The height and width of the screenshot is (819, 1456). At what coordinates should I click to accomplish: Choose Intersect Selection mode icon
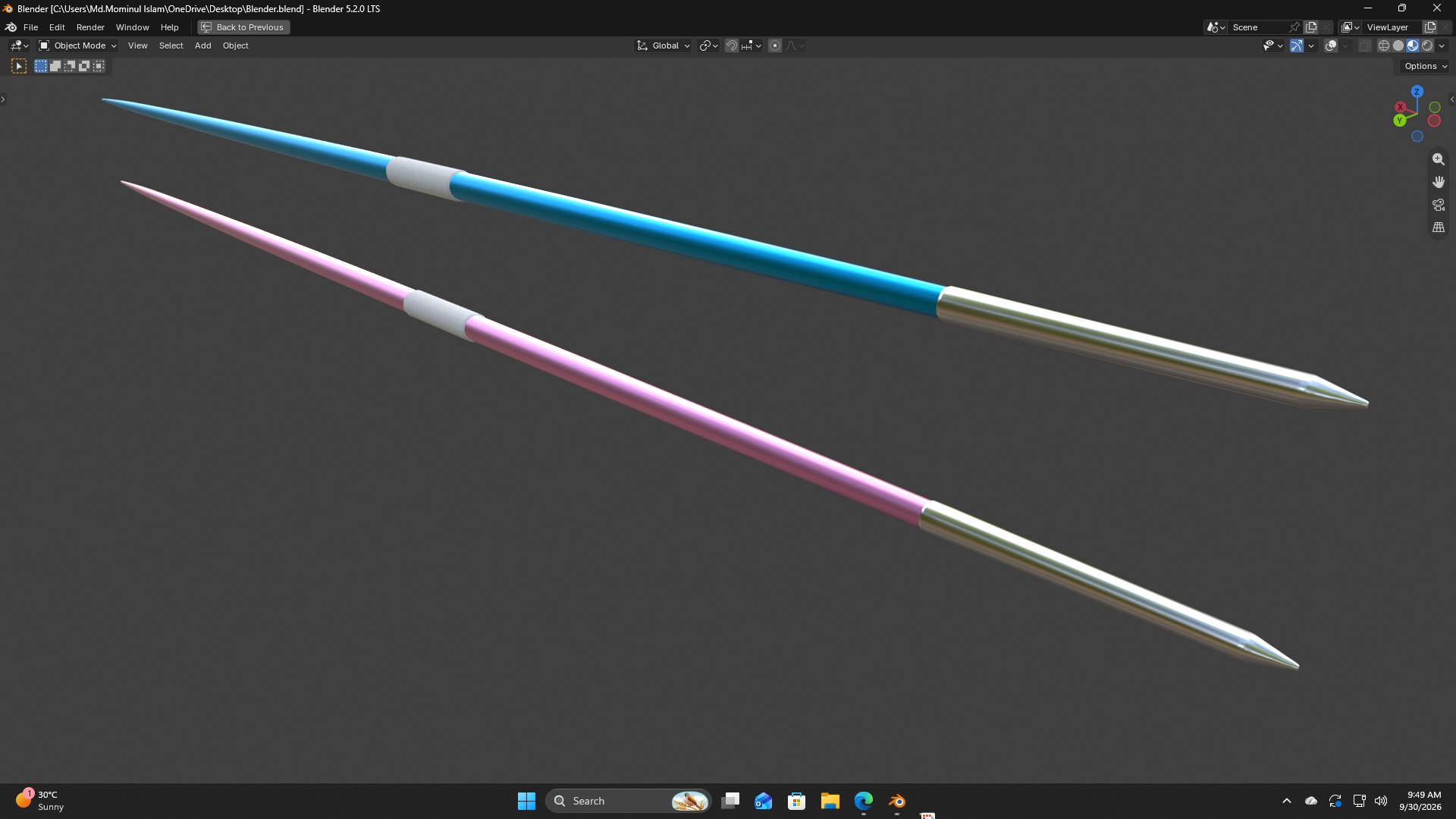99,66
